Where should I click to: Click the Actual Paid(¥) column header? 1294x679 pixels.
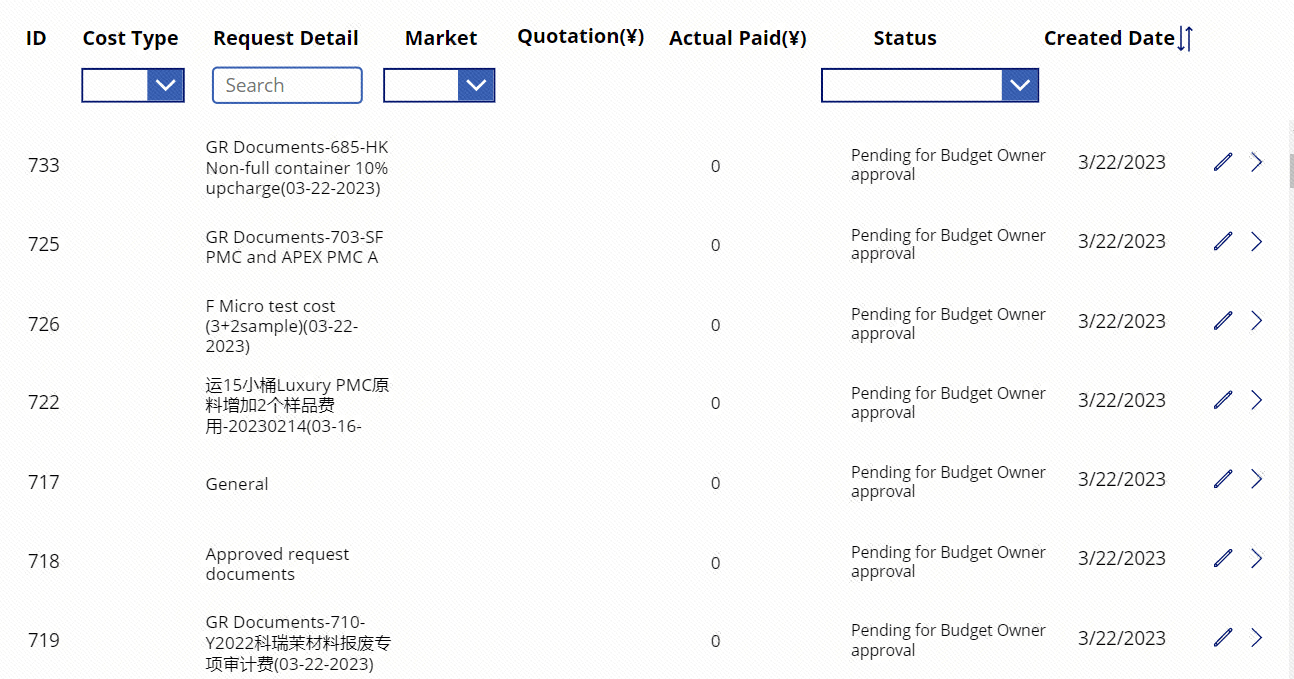(x=738, y=38)
